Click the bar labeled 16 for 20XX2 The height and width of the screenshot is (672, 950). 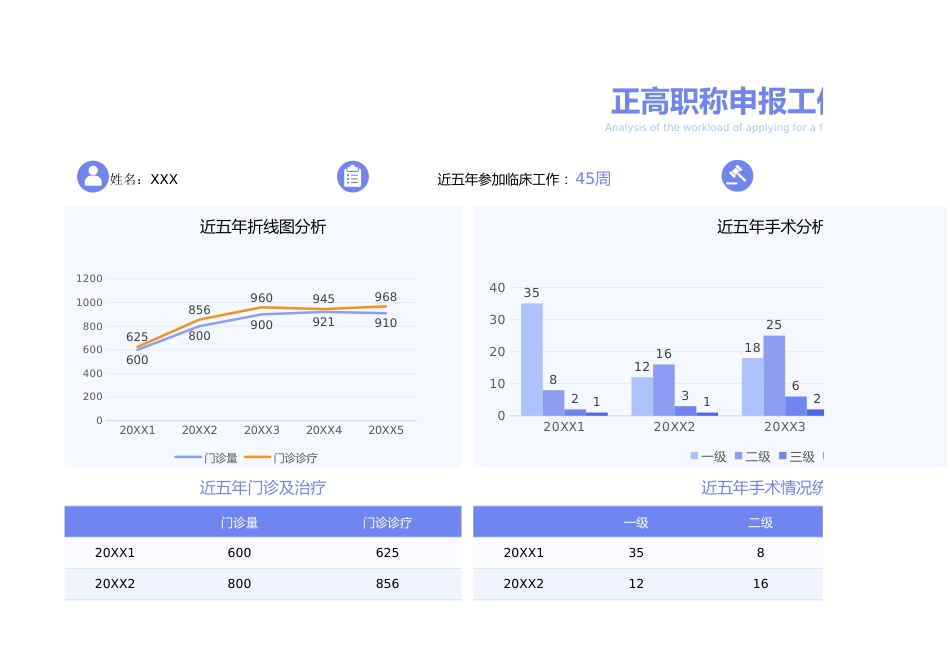[664, 390]
